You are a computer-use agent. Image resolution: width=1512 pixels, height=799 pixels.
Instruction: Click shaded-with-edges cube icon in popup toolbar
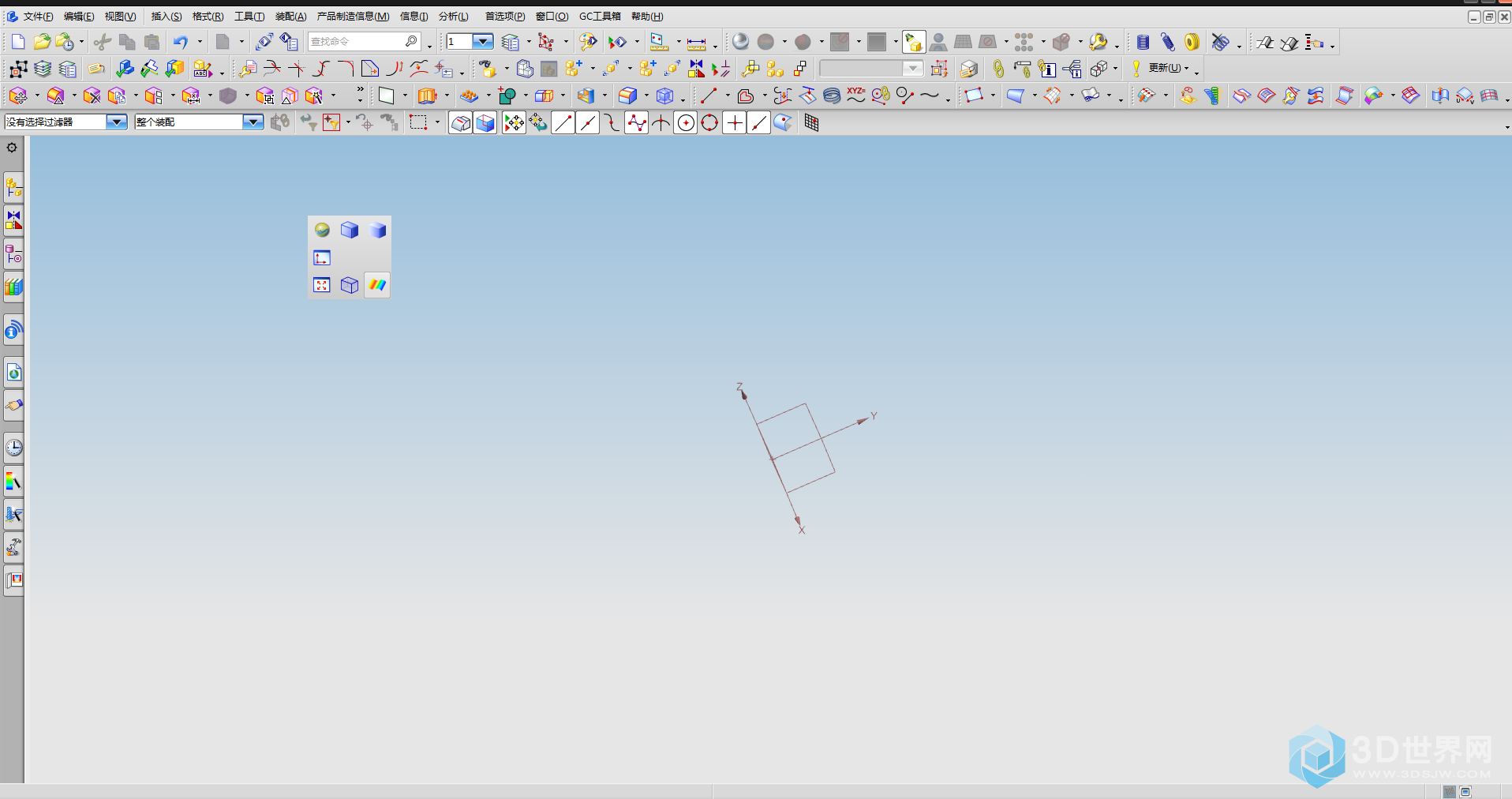coord(350,230)
